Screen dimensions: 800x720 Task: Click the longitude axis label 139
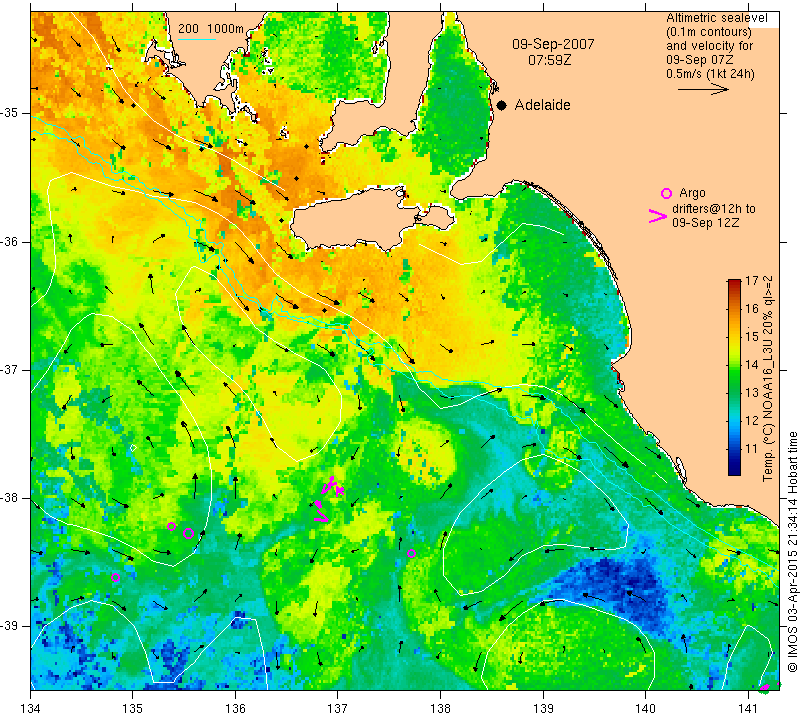click(x=543, y=709)
